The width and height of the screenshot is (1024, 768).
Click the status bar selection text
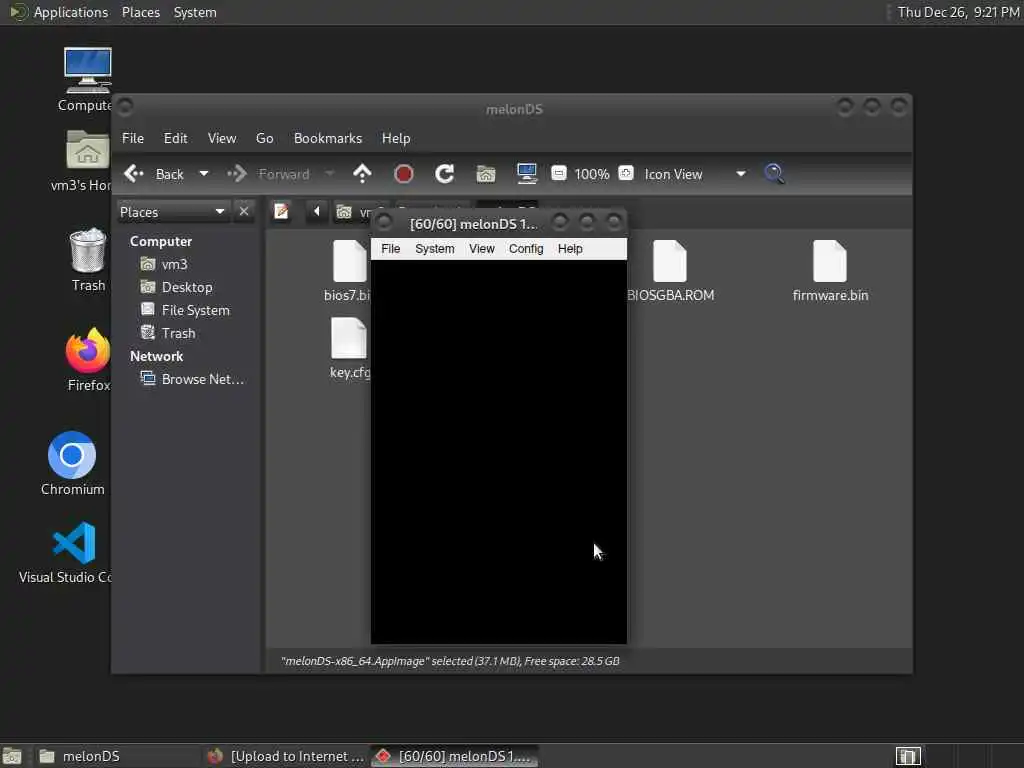(450, 661)
